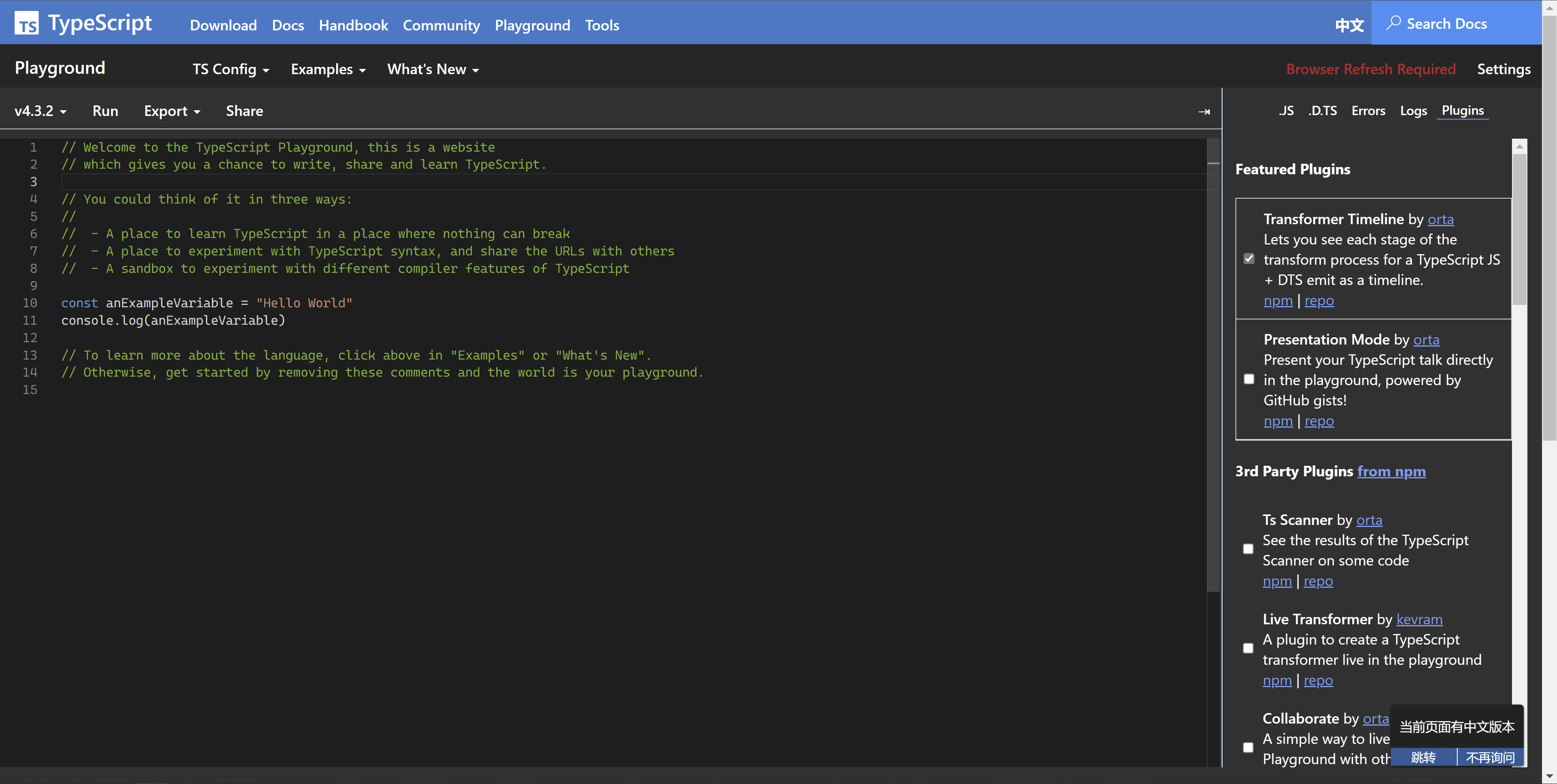Image resolution: width=1557 pixels, height=784 pixels.
Task: Open orta link for Transformer Timeline
Action: 1440,219
